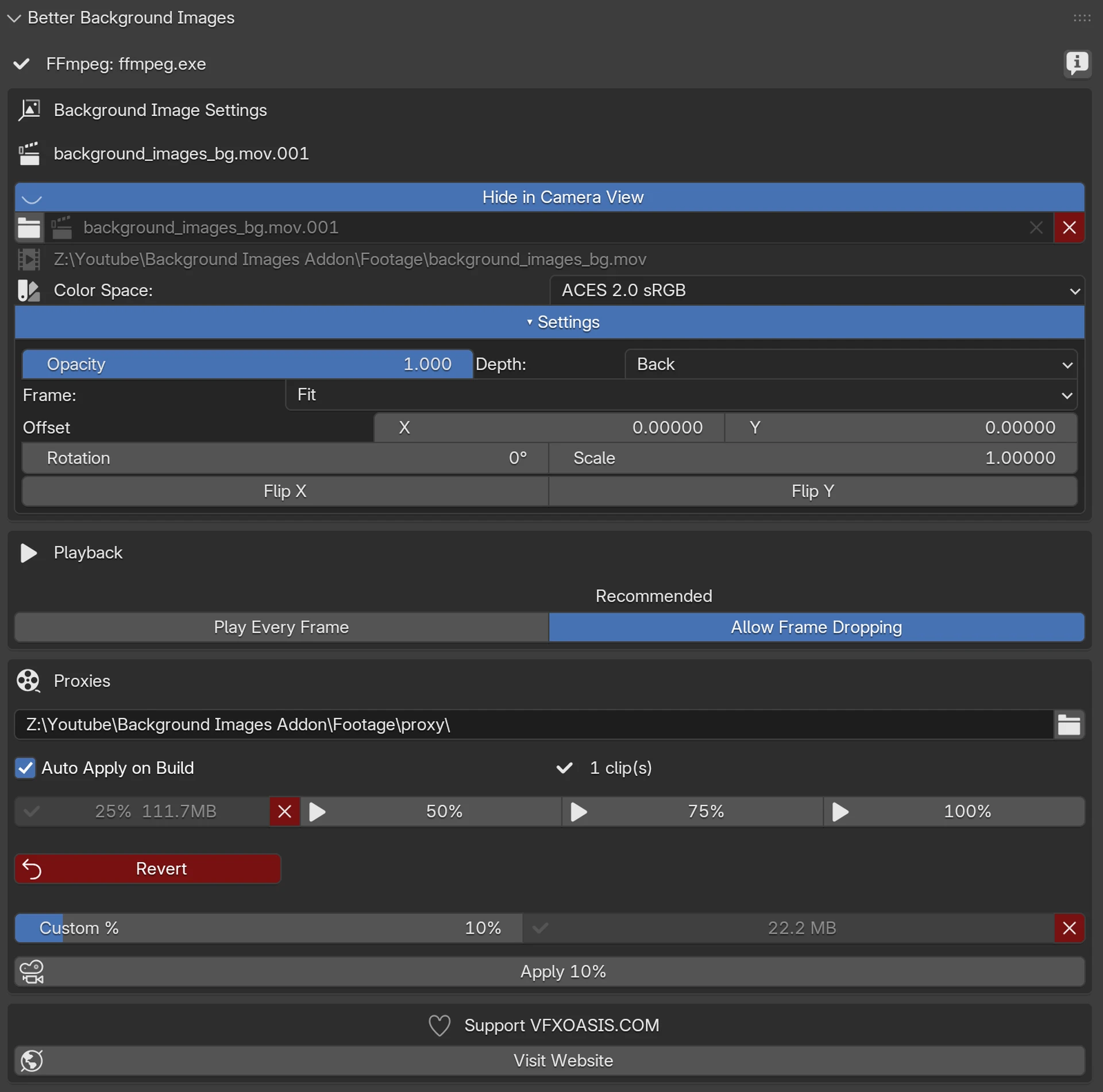The width and height of the screenshot is (1103, 1092).
Task: Click the info icon next to FFmpeg
Action: (x=1077, y=63)
